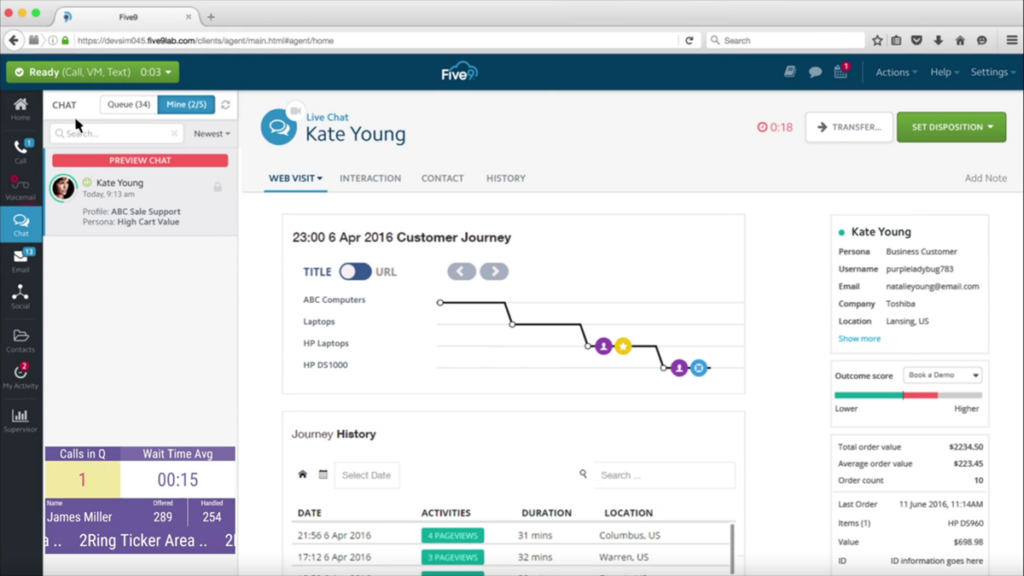Click the calendar icon in Journey History
Image resolution: width=1024 pixels, height=576 pixels.
pos(323,475)
